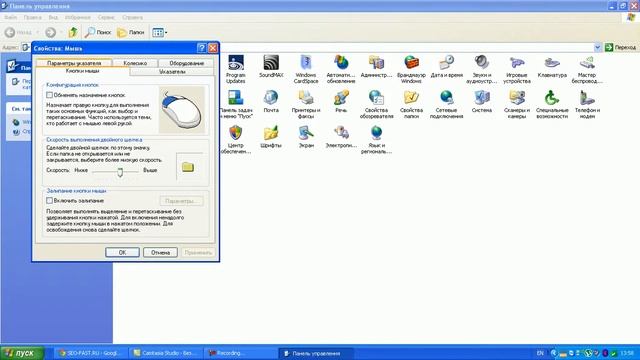Open the File (Файл) menu
640x360 pixels.
11,18
